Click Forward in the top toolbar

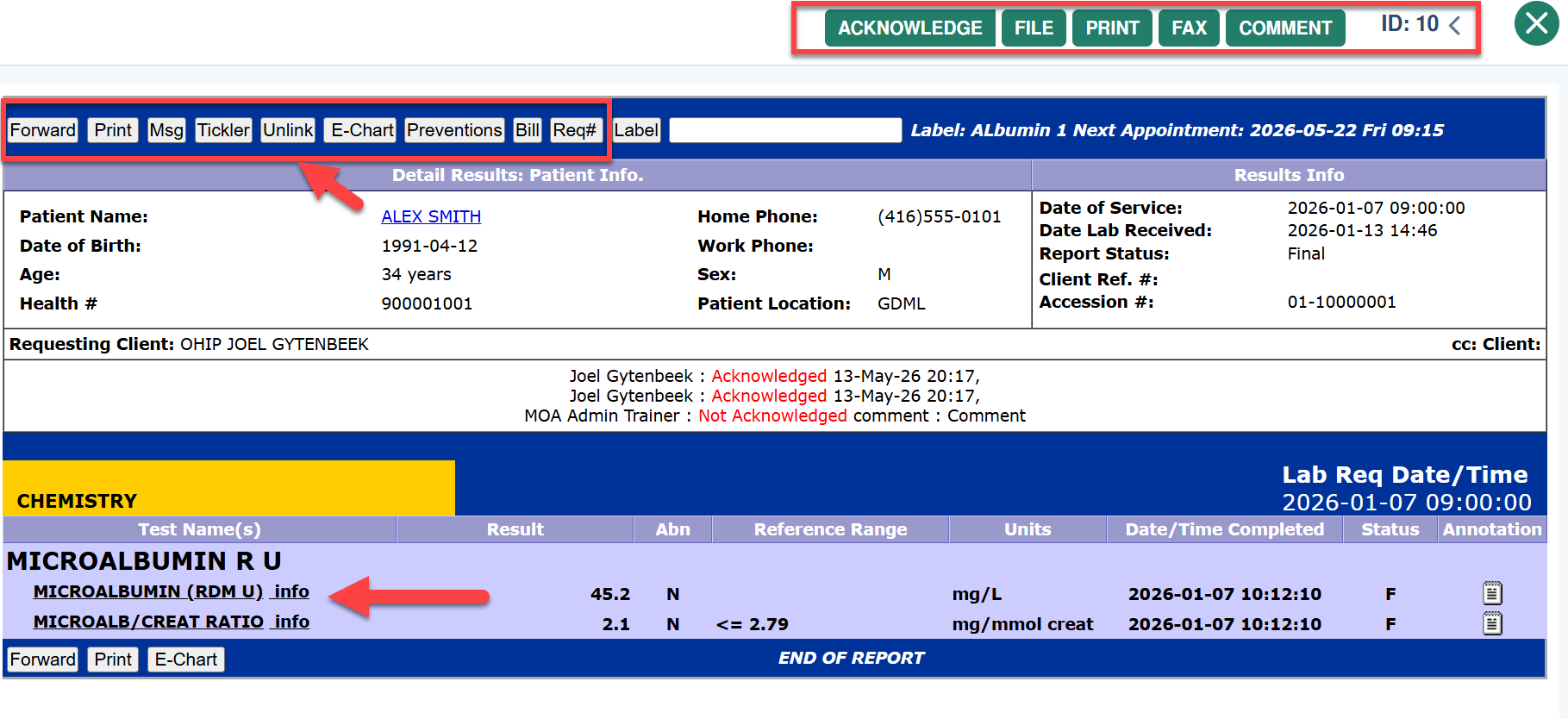point(43,130)
